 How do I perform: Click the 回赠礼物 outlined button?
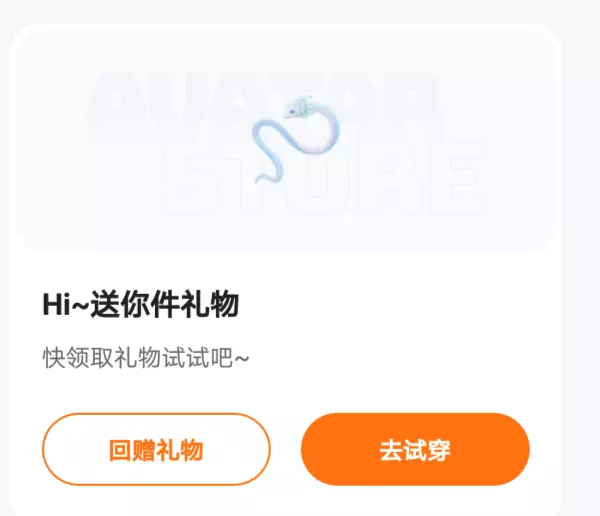pos(156,449)
